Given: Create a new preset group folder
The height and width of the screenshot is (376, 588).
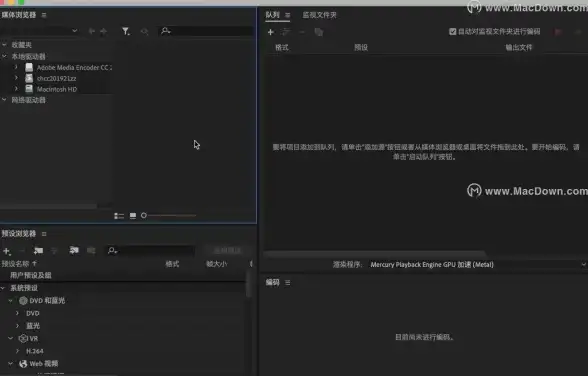Looking at the screenshot, I should click(x=38, y=251).
